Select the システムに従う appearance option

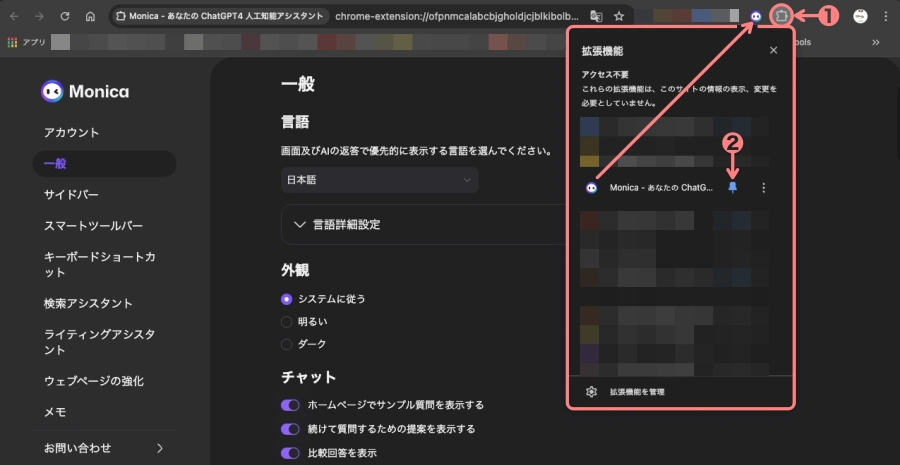coord(287,299)
